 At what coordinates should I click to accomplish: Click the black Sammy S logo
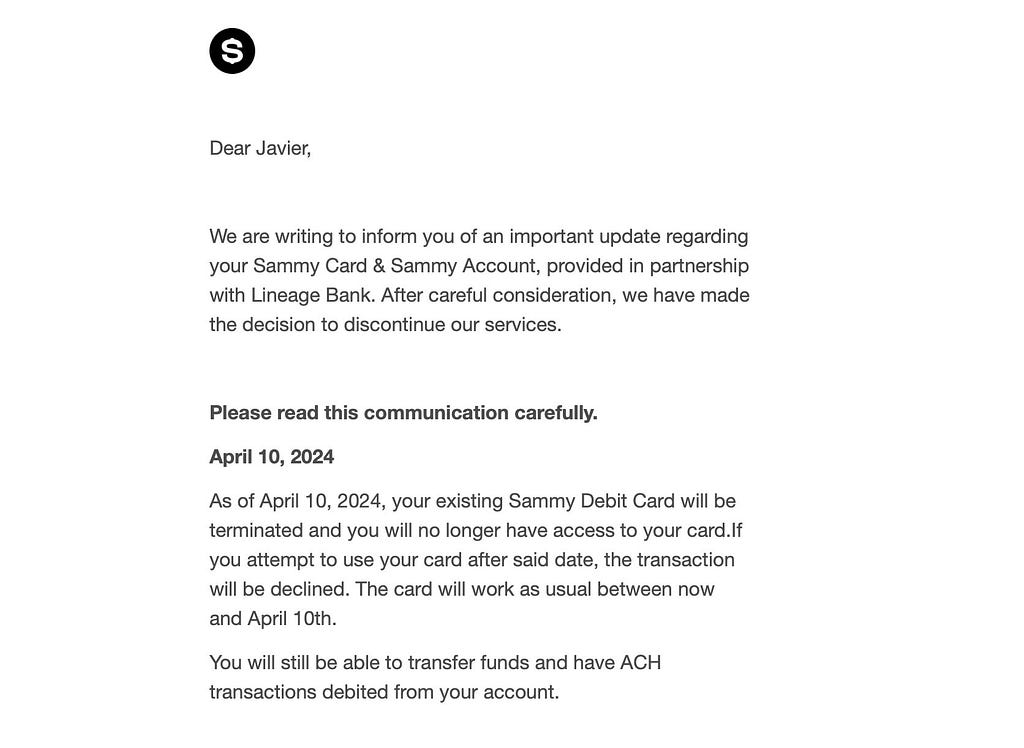(232, 51)
